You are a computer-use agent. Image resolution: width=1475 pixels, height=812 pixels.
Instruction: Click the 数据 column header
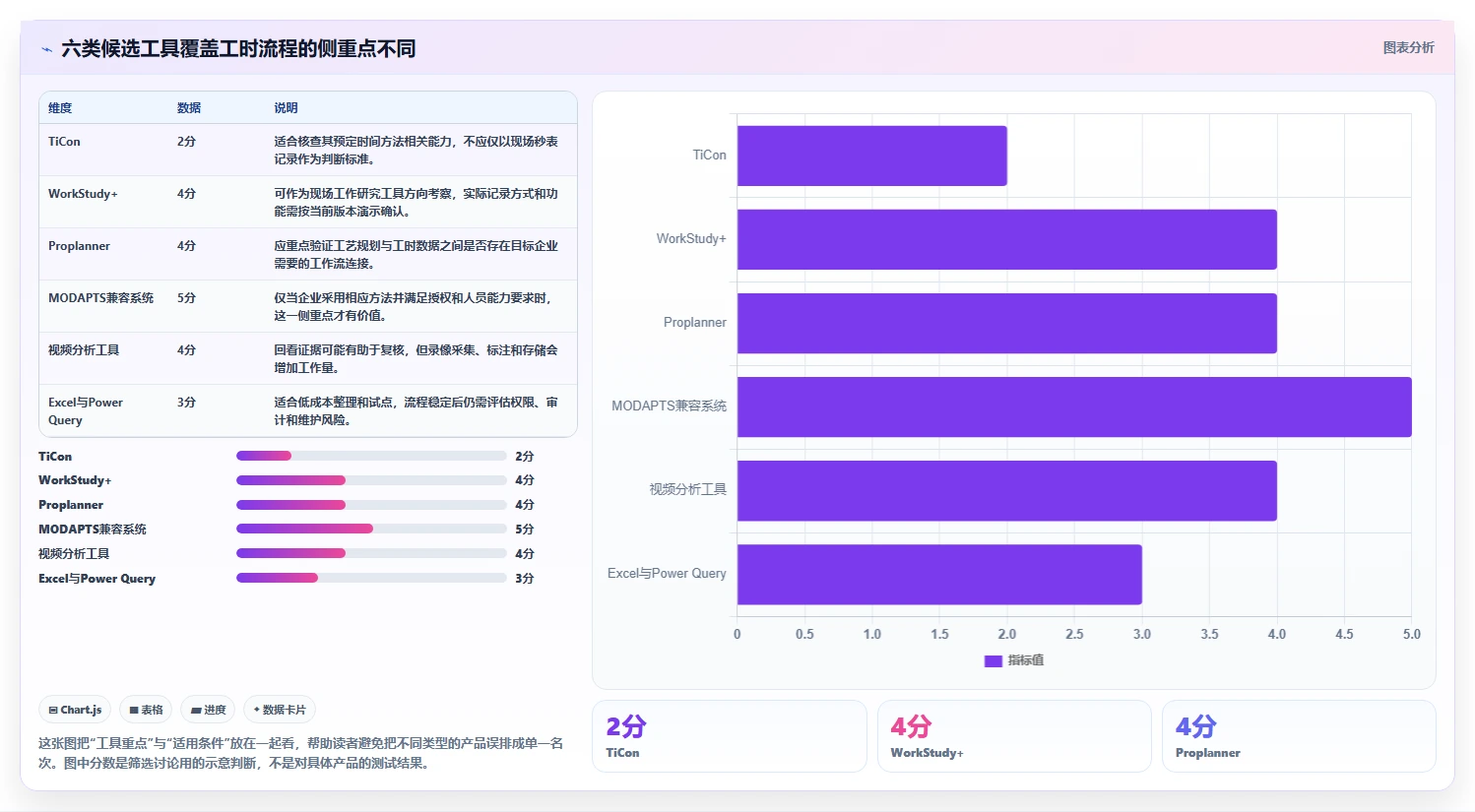click(x=189, y=108)
